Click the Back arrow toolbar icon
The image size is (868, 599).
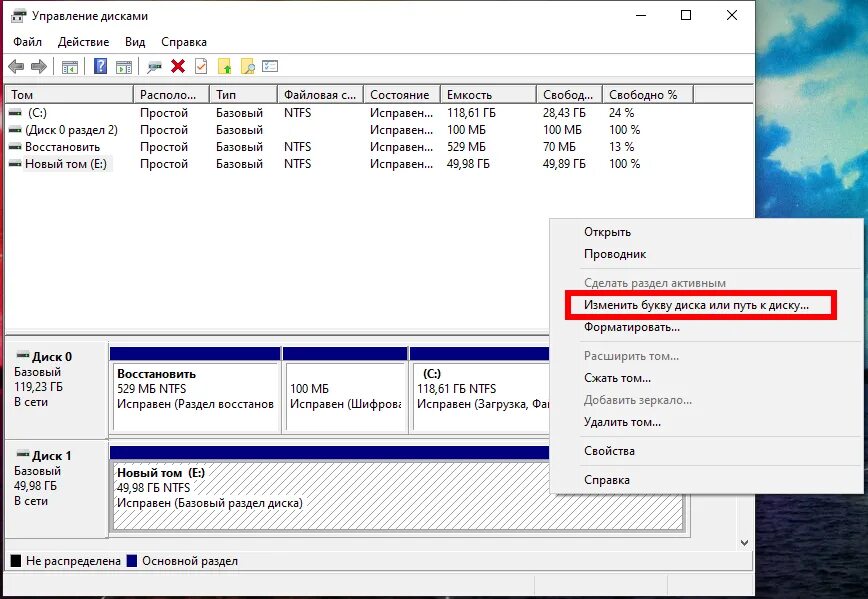click(16, 67)
